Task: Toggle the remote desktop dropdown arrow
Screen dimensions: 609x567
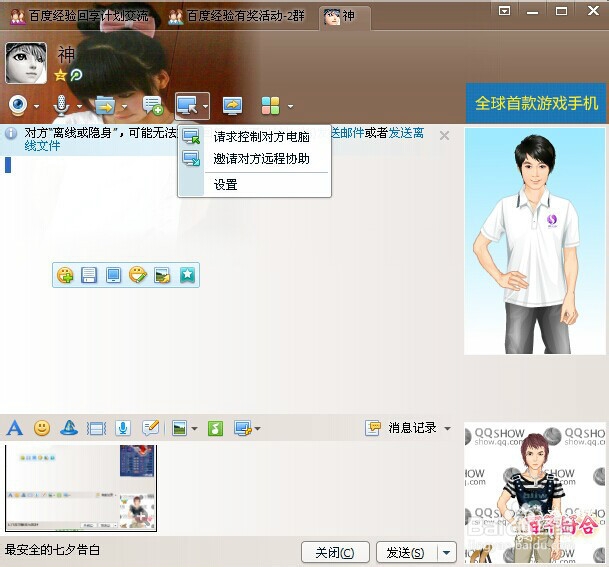Action: (x=205, y=106)
